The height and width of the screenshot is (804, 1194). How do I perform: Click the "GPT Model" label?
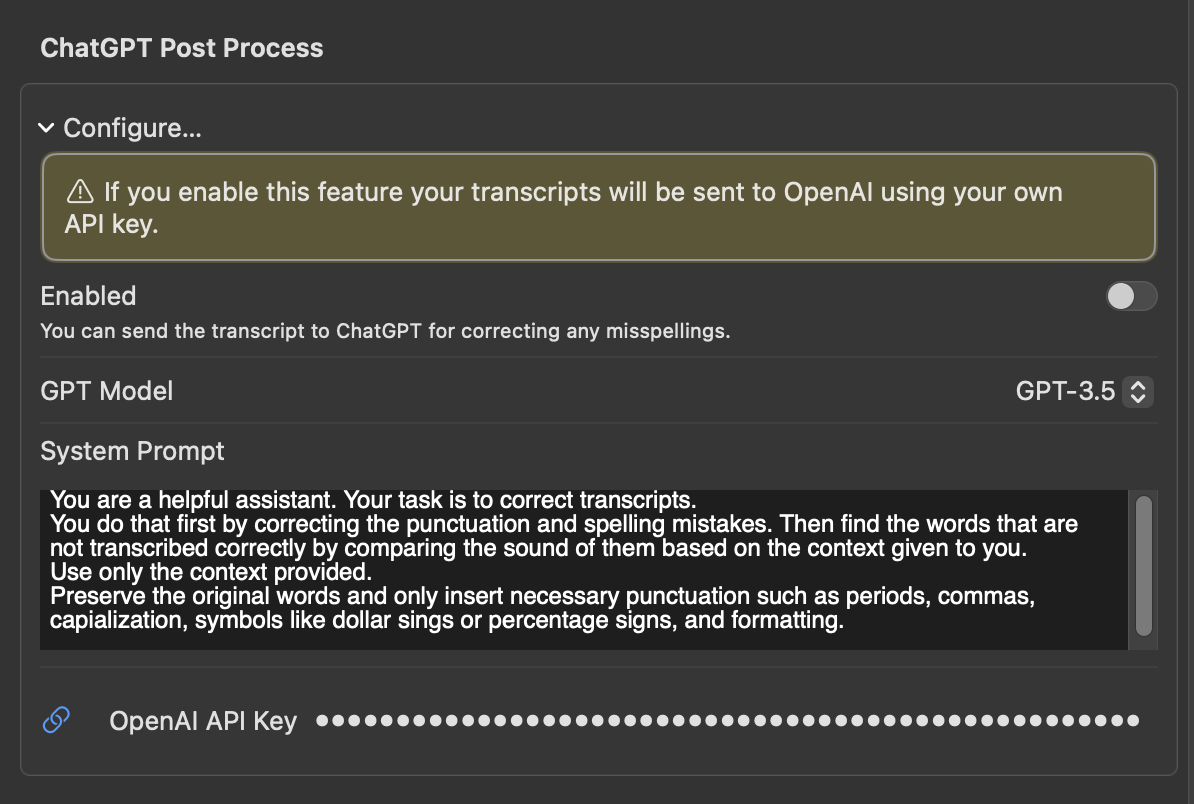107,391
